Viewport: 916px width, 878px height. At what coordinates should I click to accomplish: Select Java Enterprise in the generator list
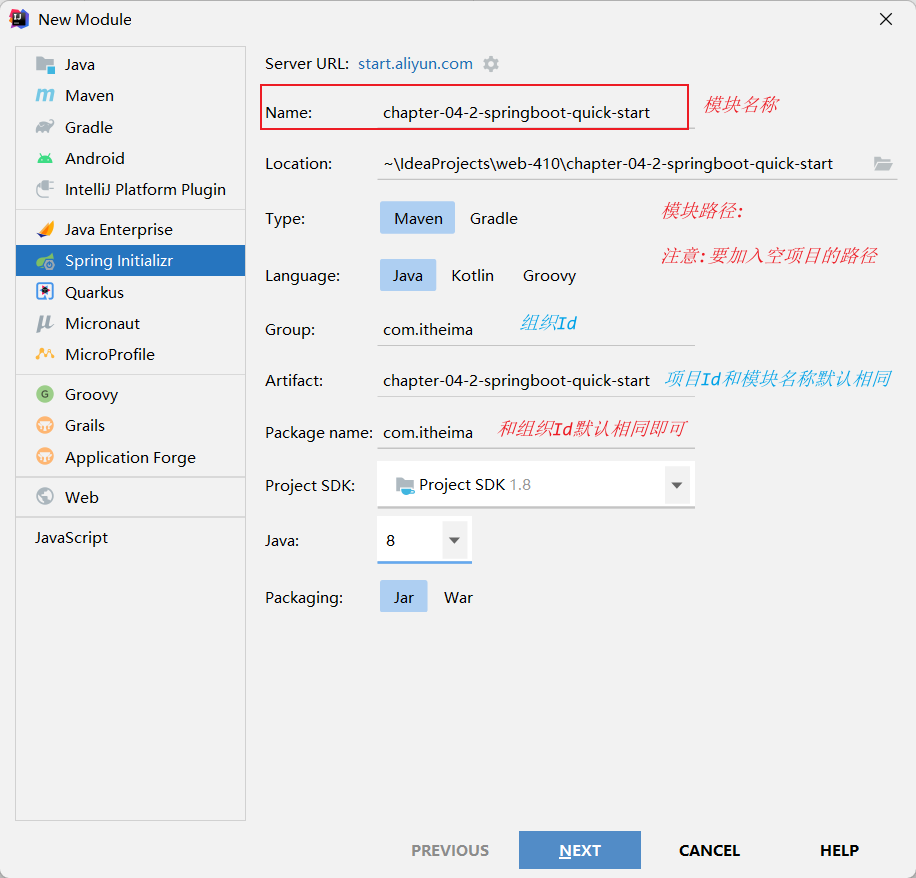tap(118, 230)
